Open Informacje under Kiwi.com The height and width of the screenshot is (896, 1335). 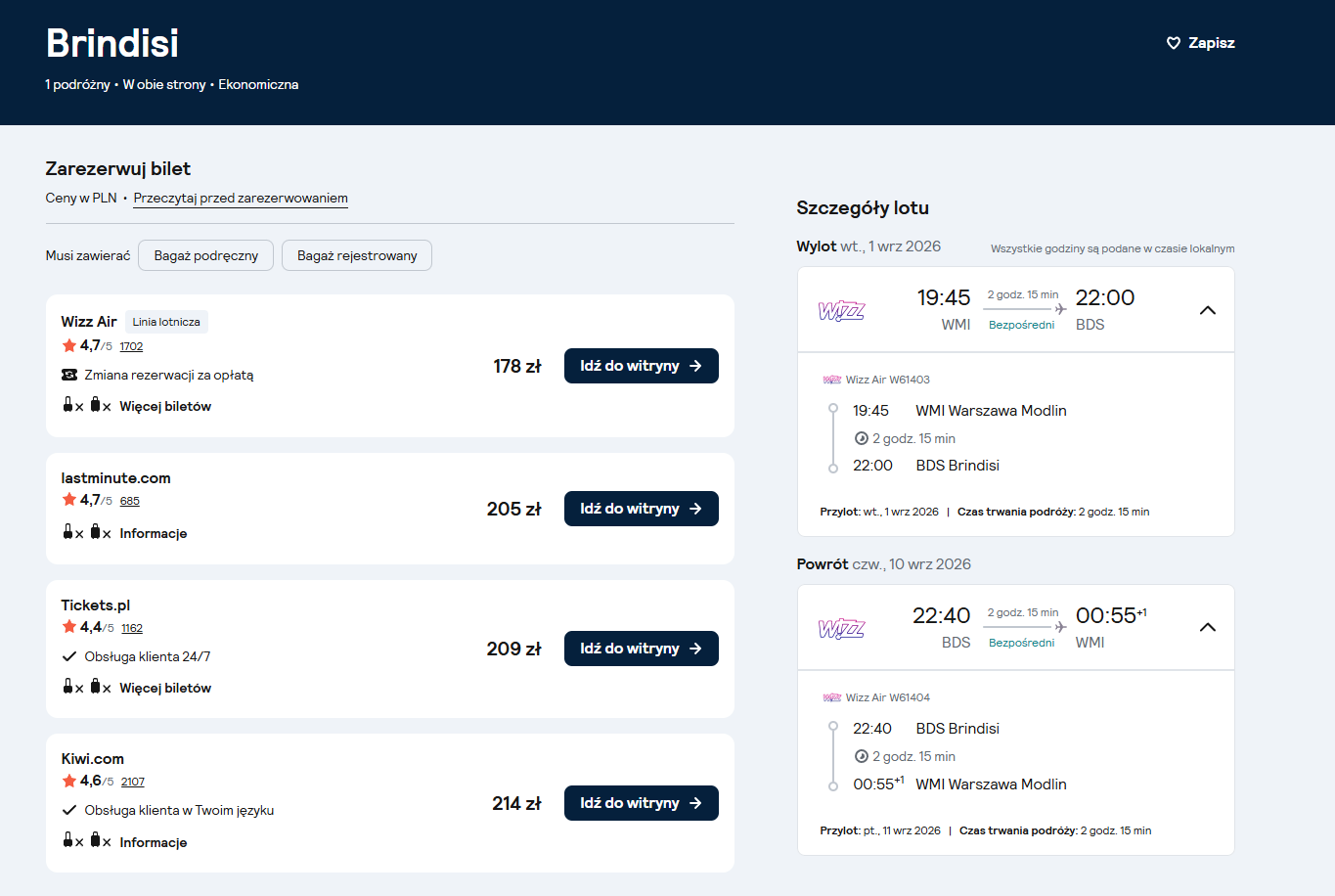(x=154, y=842)
